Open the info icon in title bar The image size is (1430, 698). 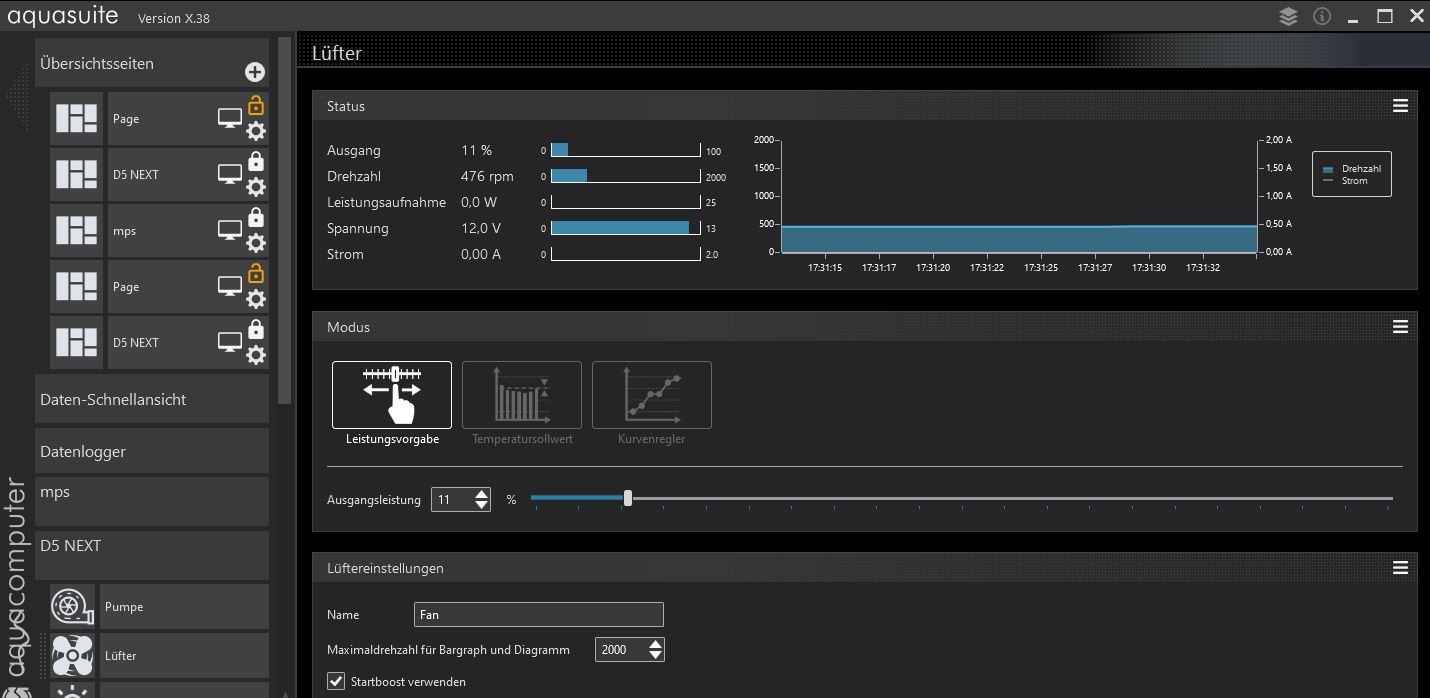click(x=1322, y=17)
